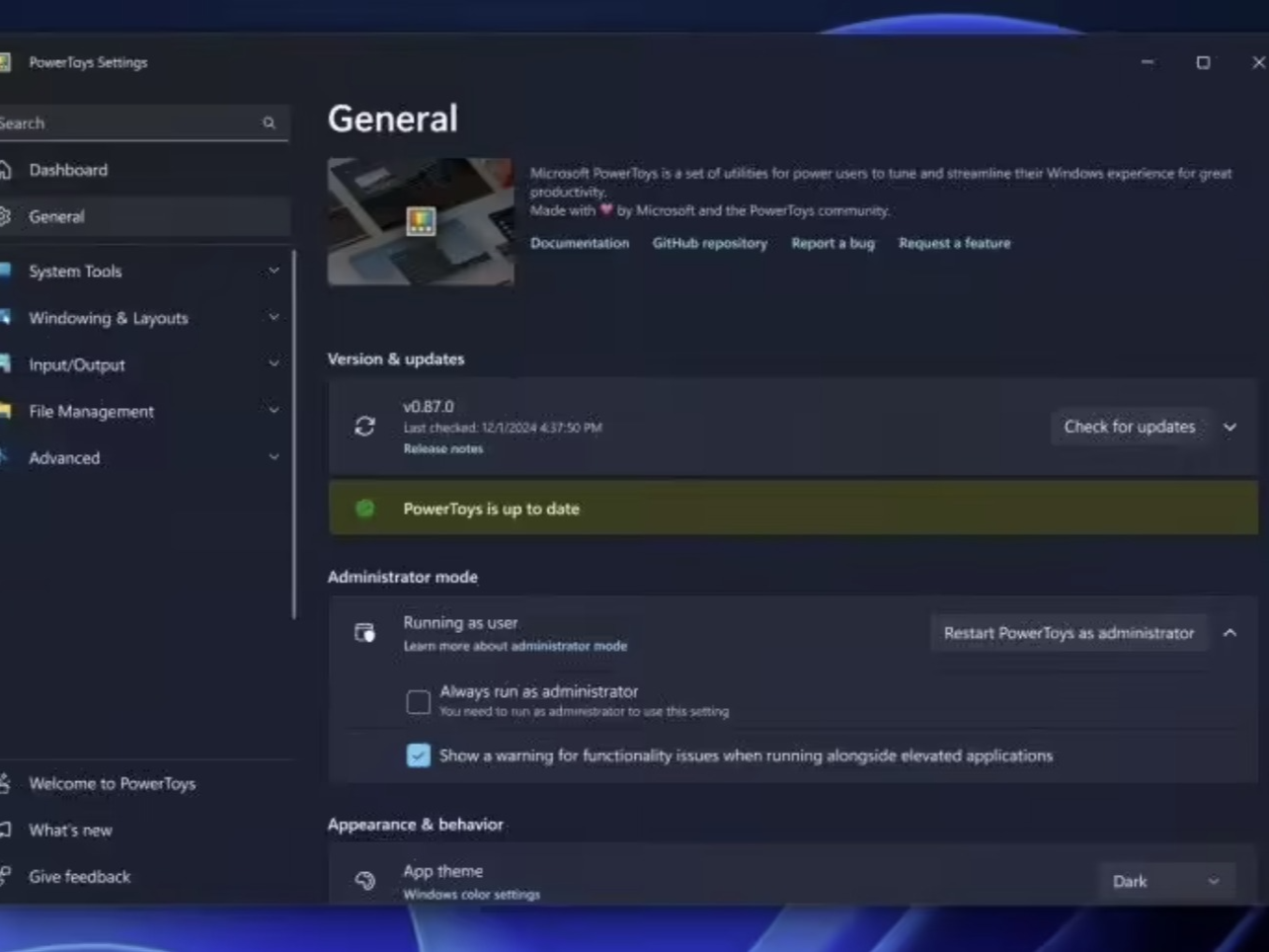Image resolution: width=1269 pixels, height=952 pixels.
Task: Open the Dashboard page
Action: [x=145, y=170]
